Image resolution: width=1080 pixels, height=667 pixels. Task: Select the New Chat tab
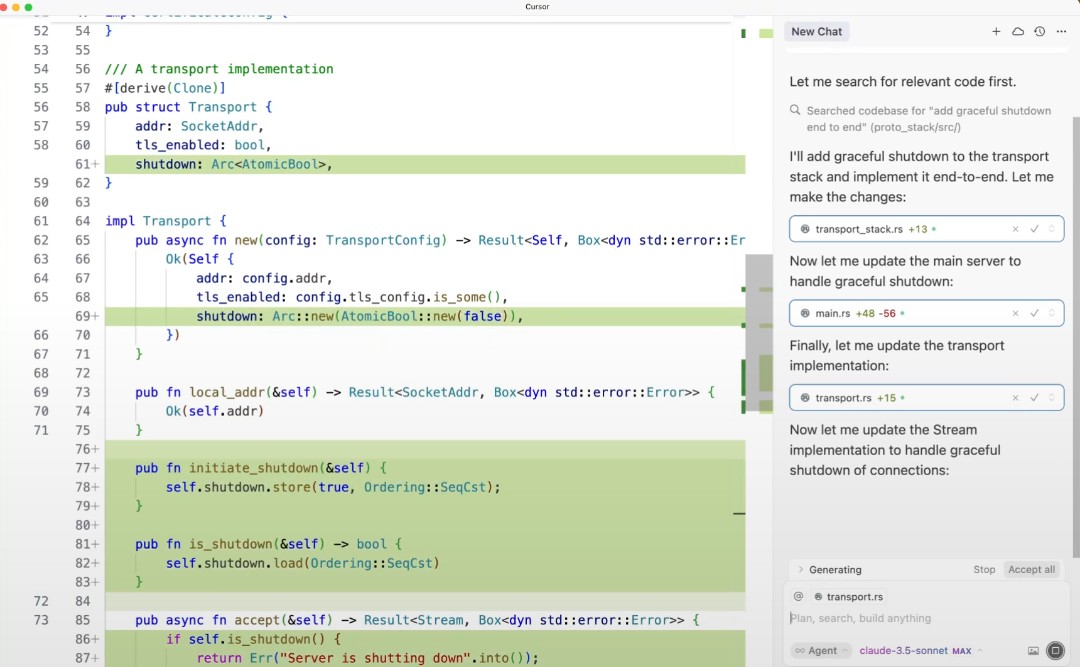pos(816,32)
